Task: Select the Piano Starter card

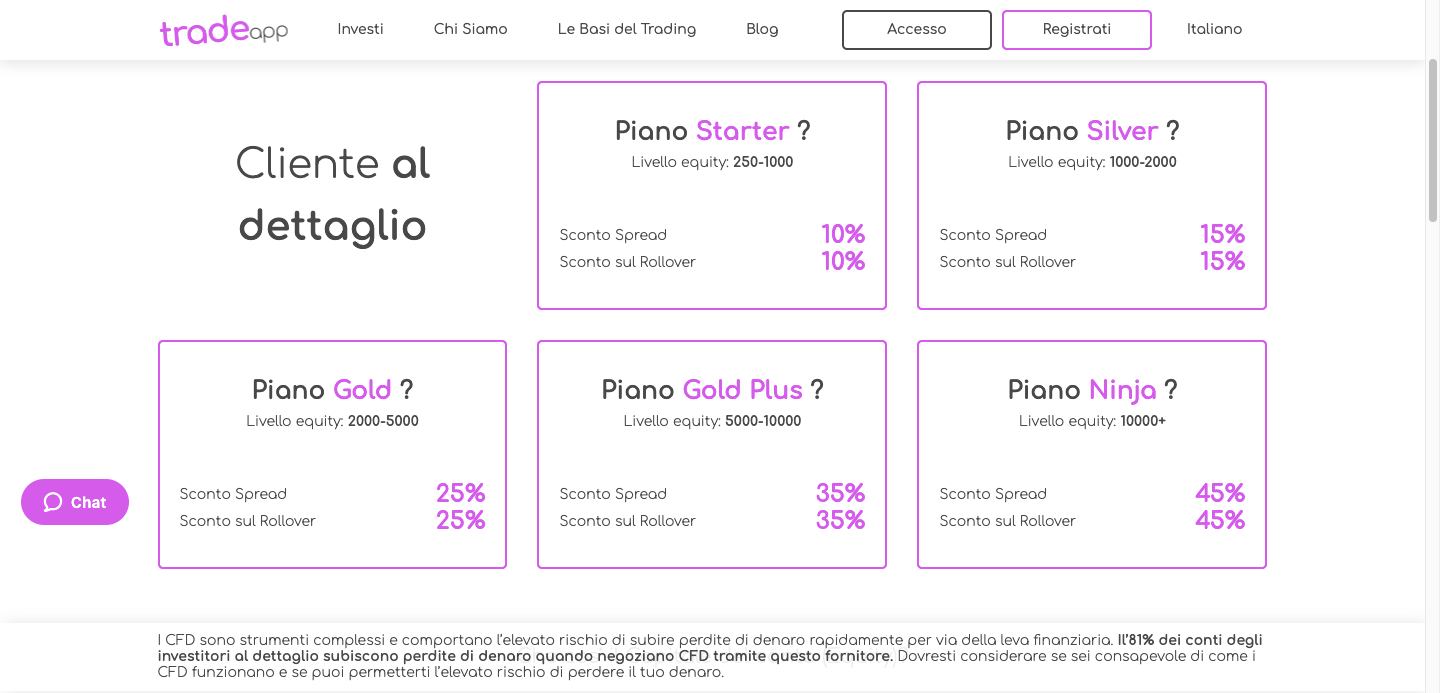Action: 712,195
